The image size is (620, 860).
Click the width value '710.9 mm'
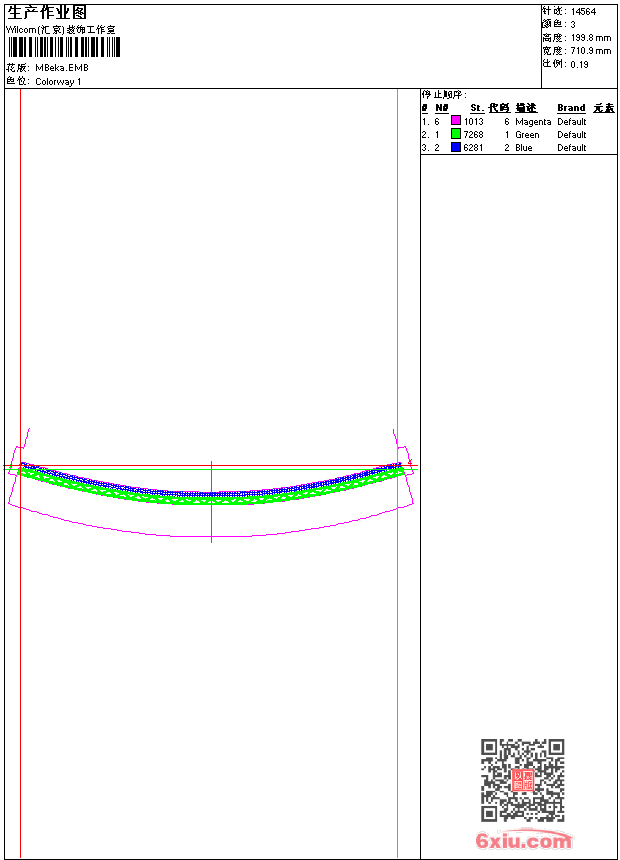tap(591, 51)
